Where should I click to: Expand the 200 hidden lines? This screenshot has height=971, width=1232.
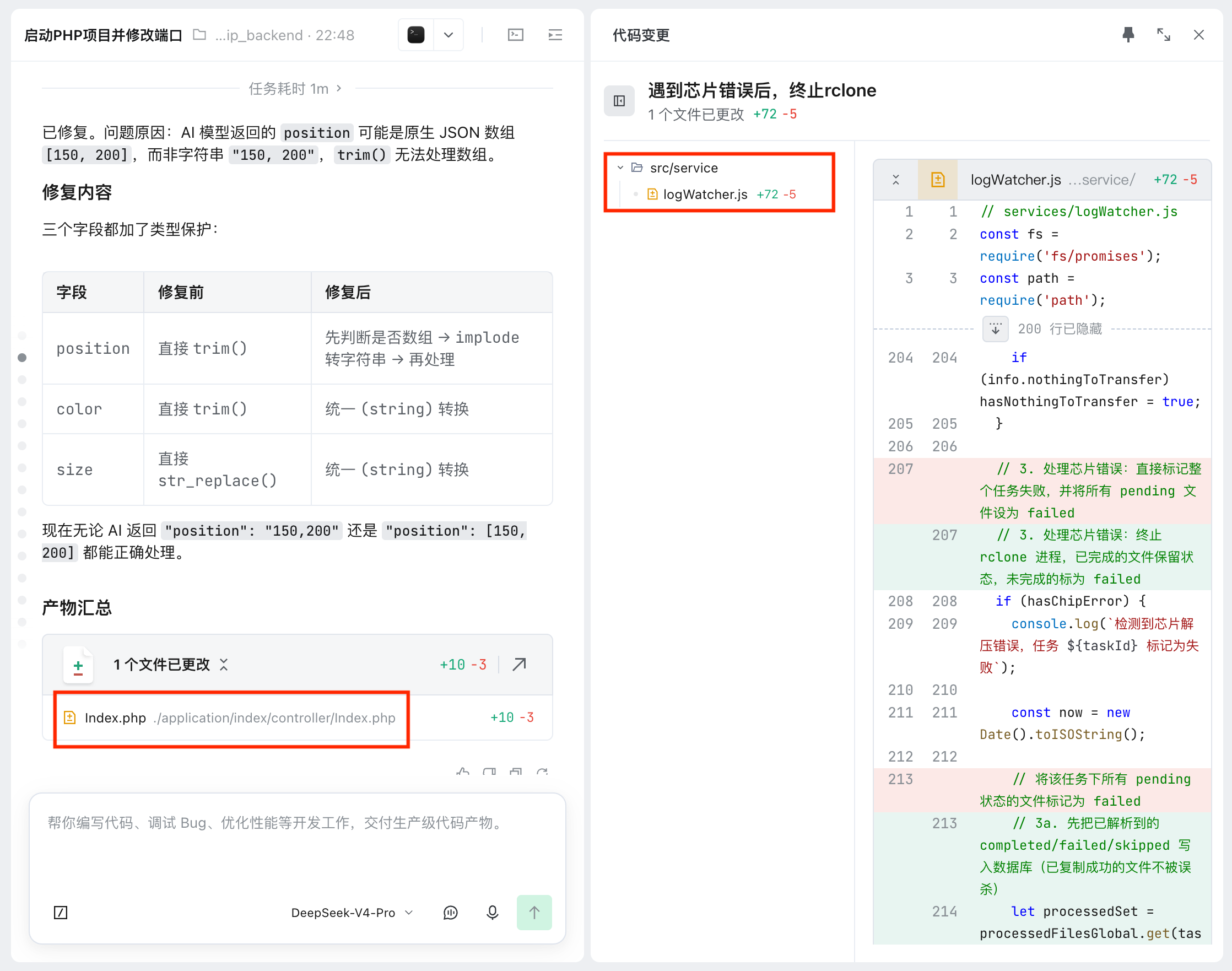coord(995,328)
